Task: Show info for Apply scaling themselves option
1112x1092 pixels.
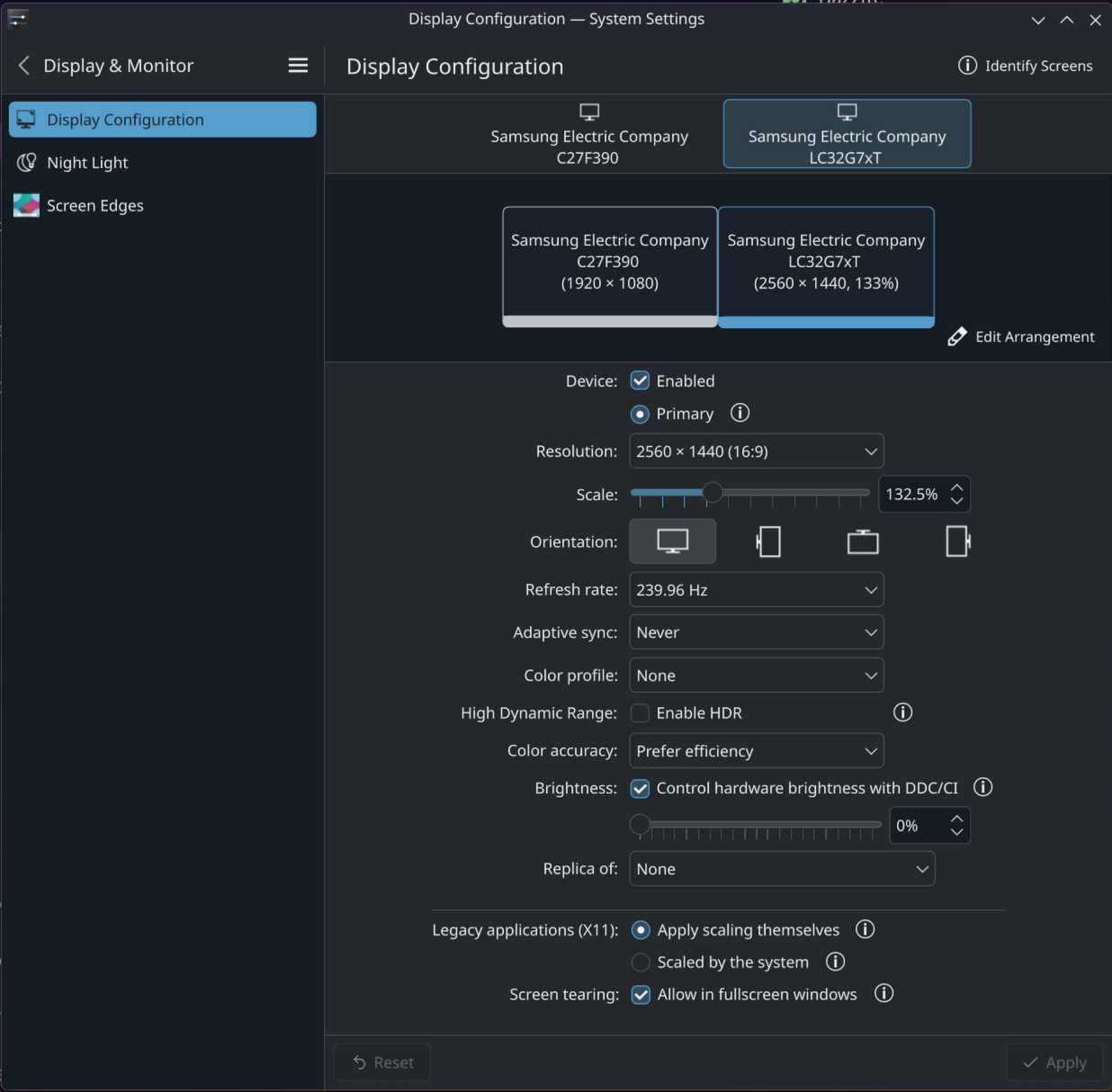Action: (865, 929)
